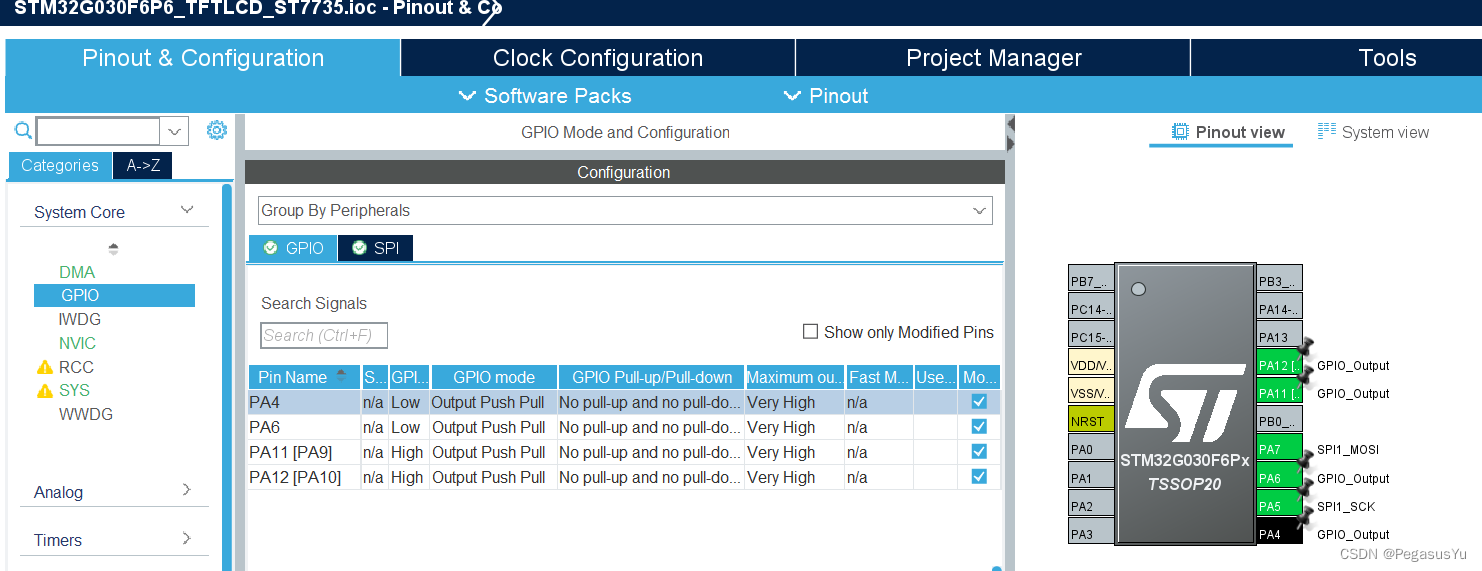The height and width of the screenshot is (571, 1482).
Task: Click the pushpin on pin PA12
Action: click(x=1303, y=350)
